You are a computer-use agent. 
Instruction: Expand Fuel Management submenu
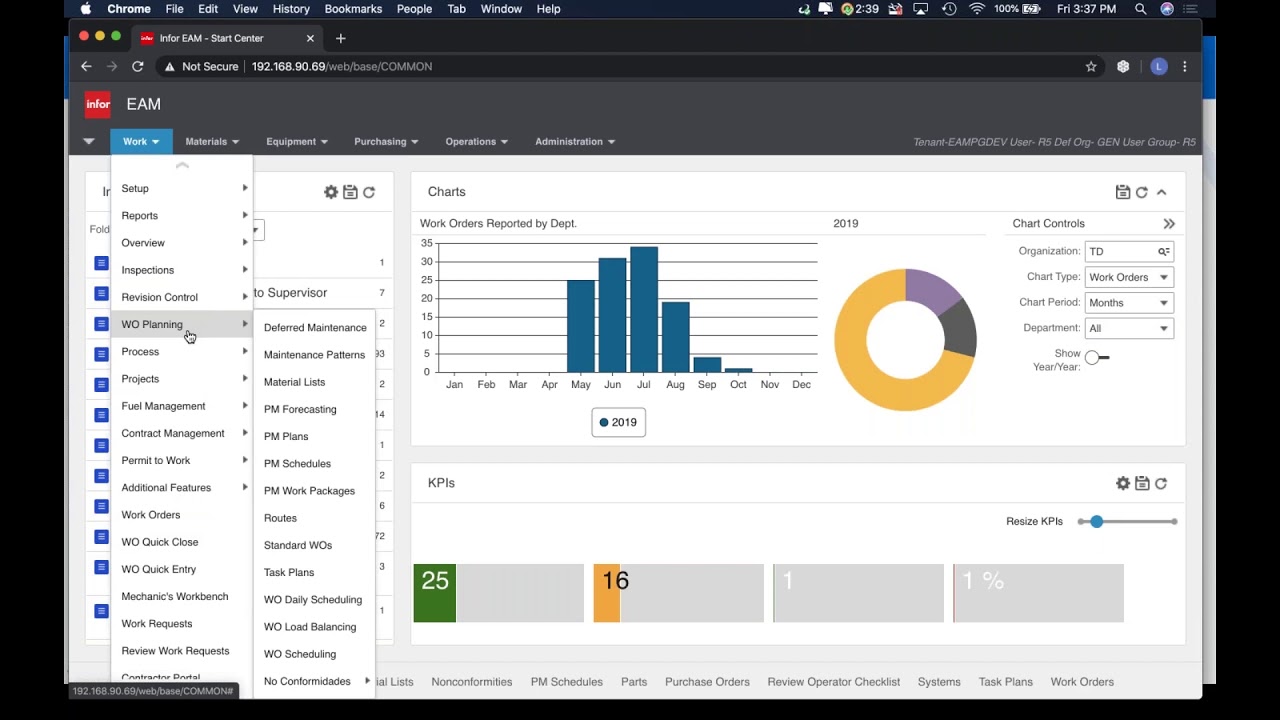(182, 406)
